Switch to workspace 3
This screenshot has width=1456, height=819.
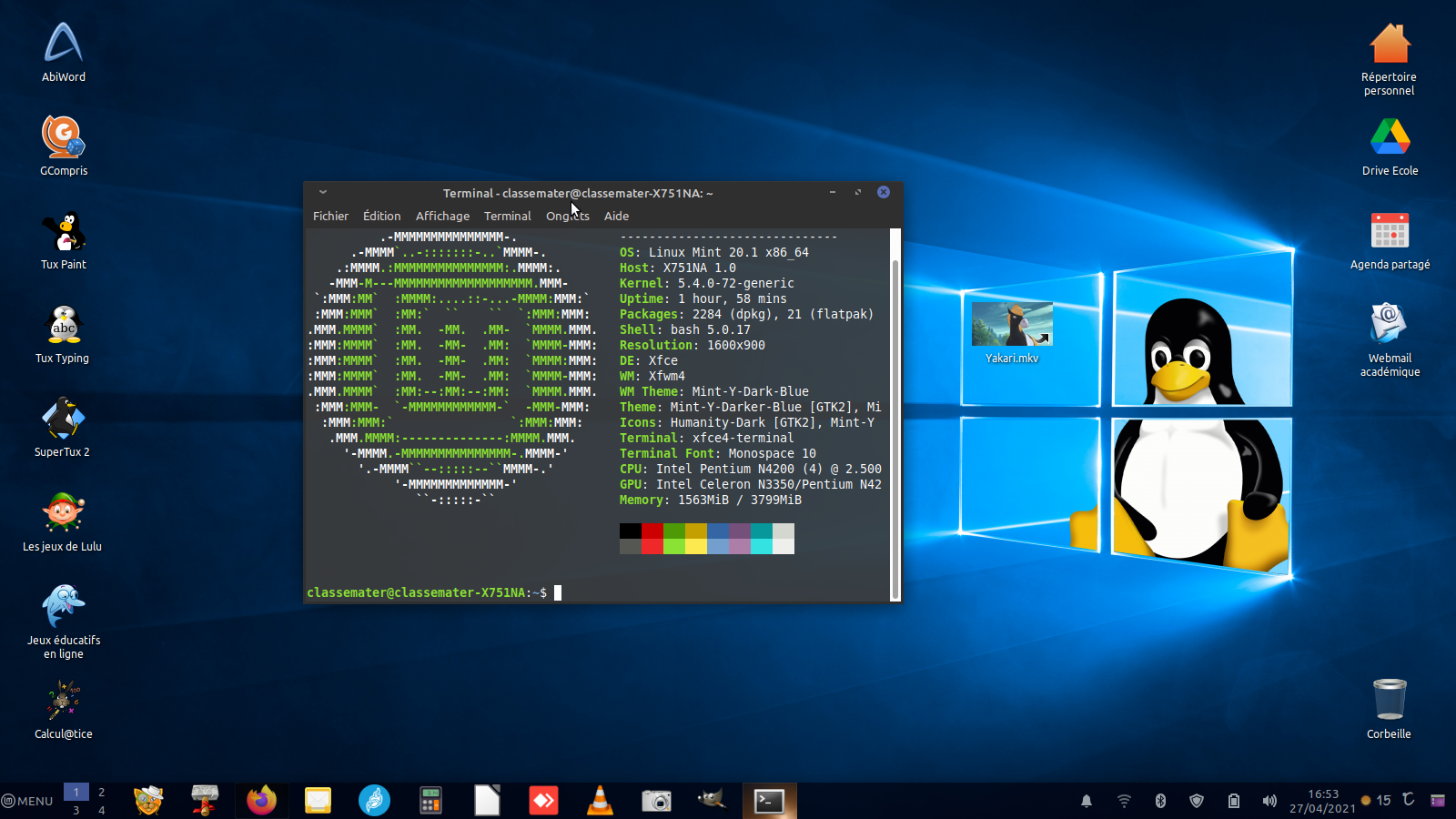[x=76, y=810]
